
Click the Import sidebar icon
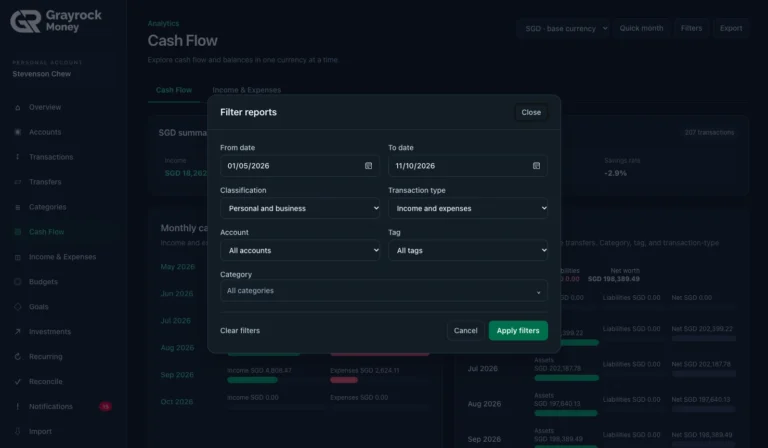tap(18, 432)
